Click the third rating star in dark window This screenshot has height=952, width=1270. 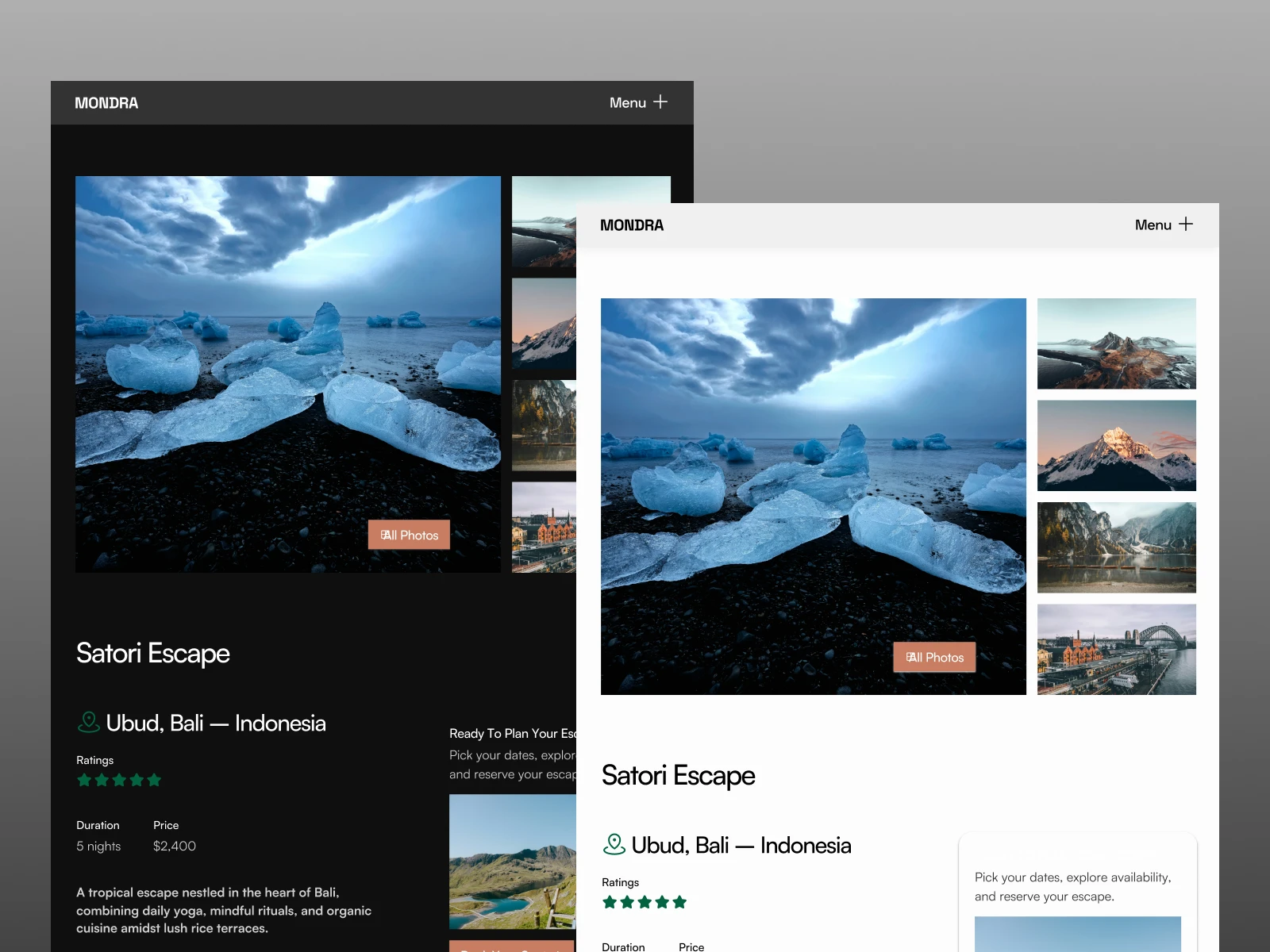[119, 780]
